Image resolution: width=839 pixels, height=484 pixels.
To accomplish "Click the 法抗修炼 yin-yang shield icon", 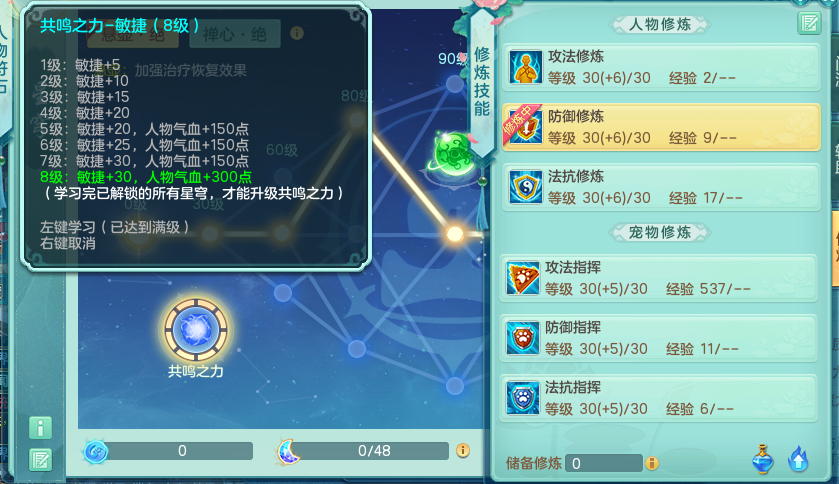I will [525, 187].
